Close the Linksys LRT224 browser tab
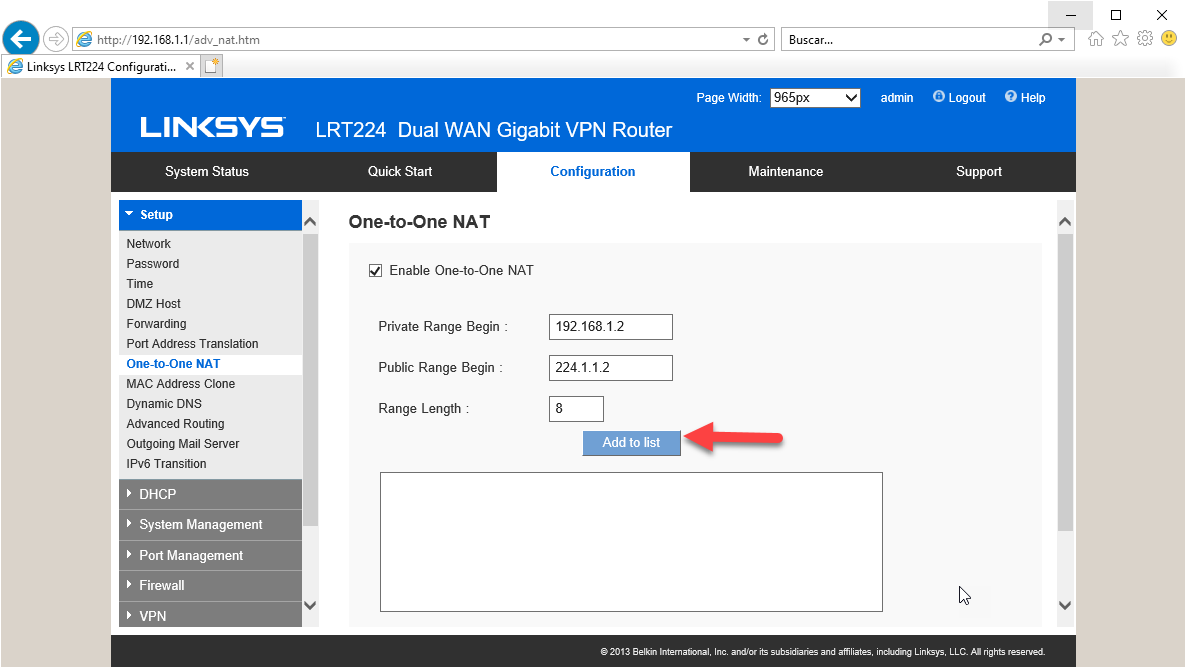The height and width of the screenshot is (668, 1186). 190,66
